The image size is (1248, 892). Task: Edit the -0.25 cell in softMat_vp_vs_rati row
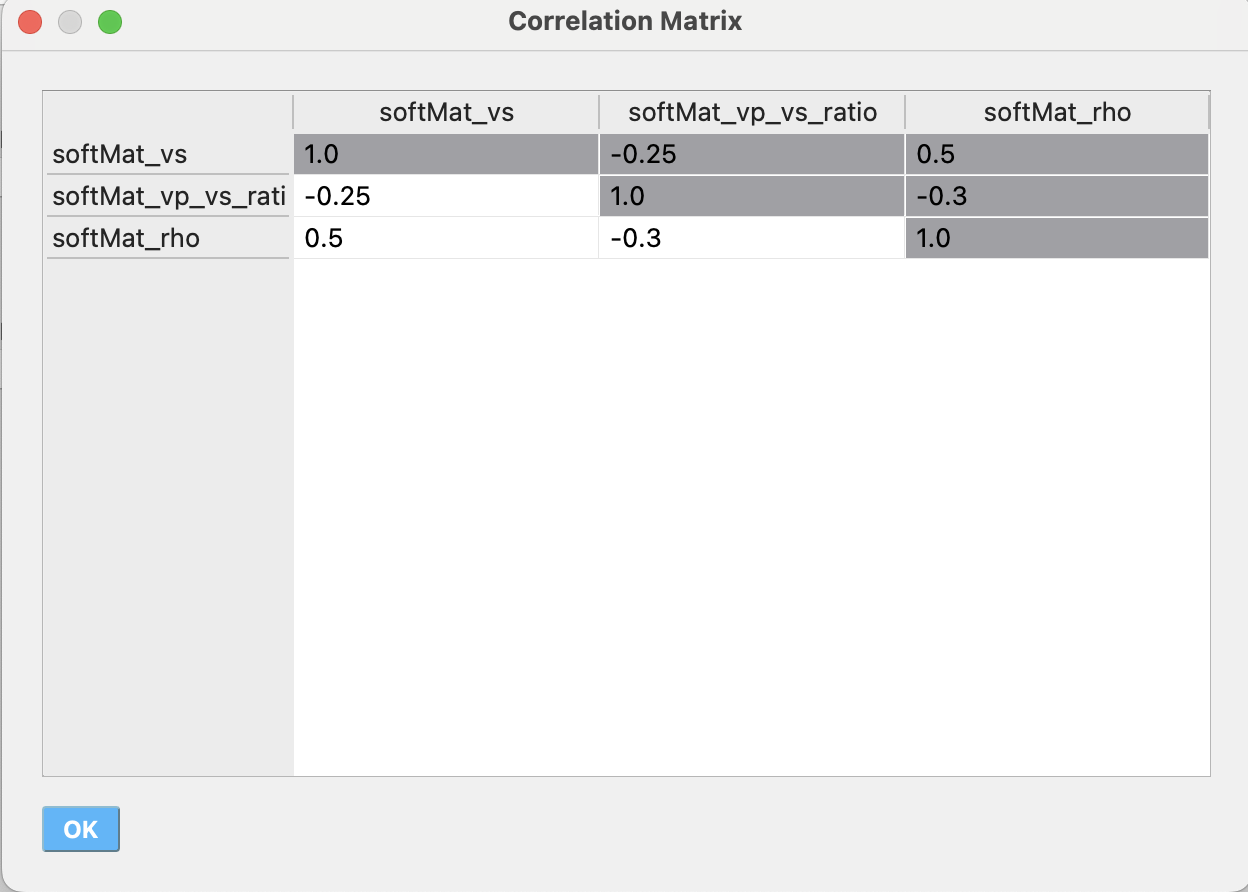tap(446, 196)
